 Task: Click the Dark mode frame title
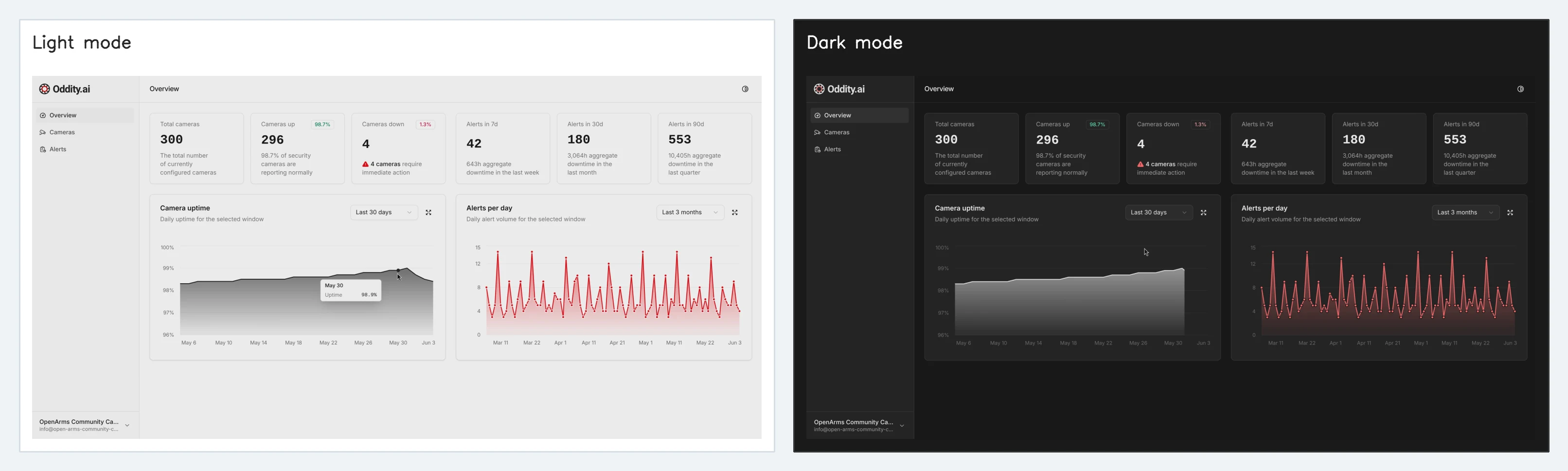(855, 43)
